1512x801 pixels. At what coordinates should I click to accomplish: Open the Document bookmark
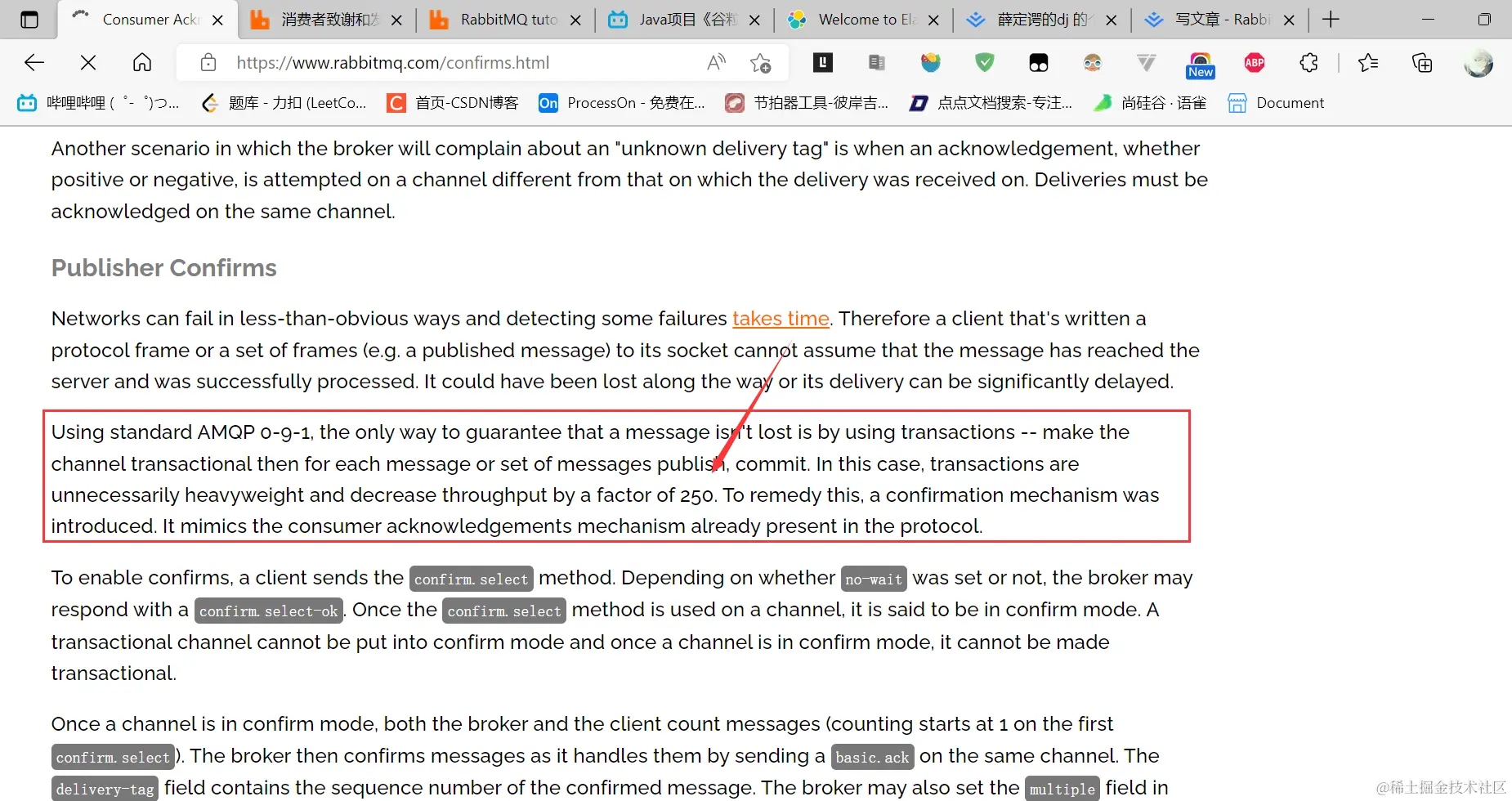pyautogui.click(x=1276, y=103)
